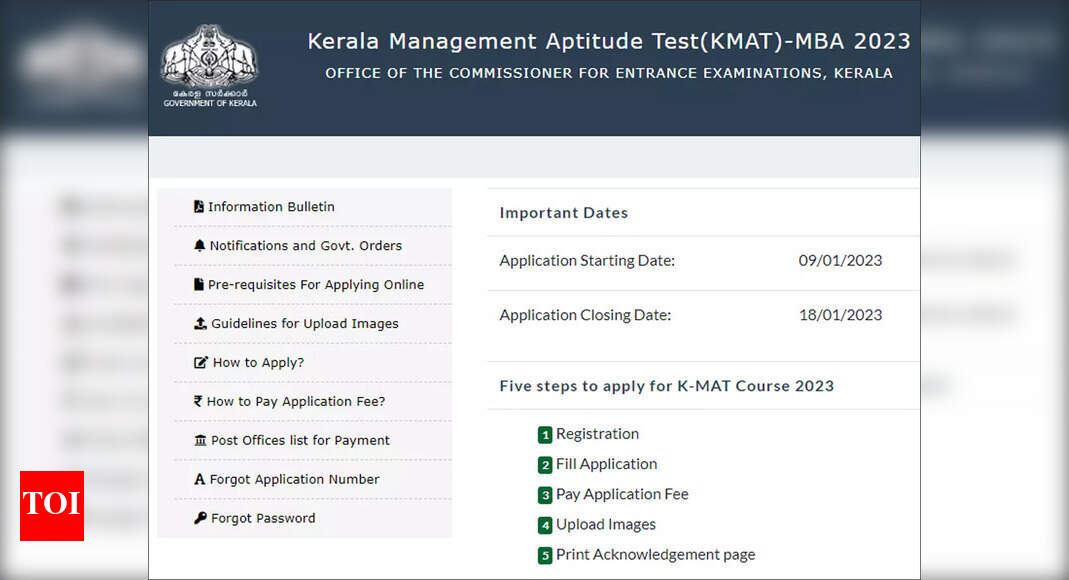
Task: Open Notifications and Govt. Orders
Action: pyautogui.click(x=305, y=245)
